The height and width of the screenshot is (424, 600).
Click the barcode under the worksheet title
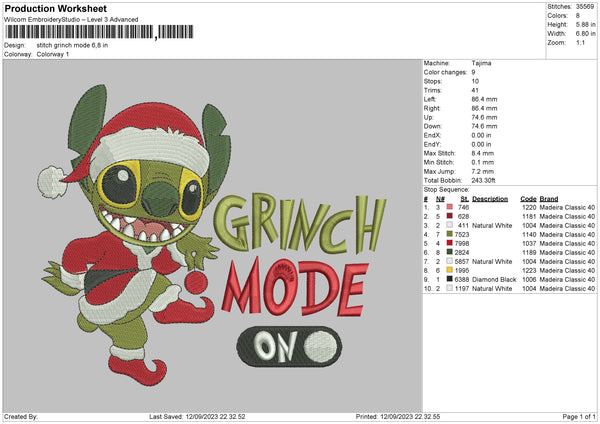(99, 32)
